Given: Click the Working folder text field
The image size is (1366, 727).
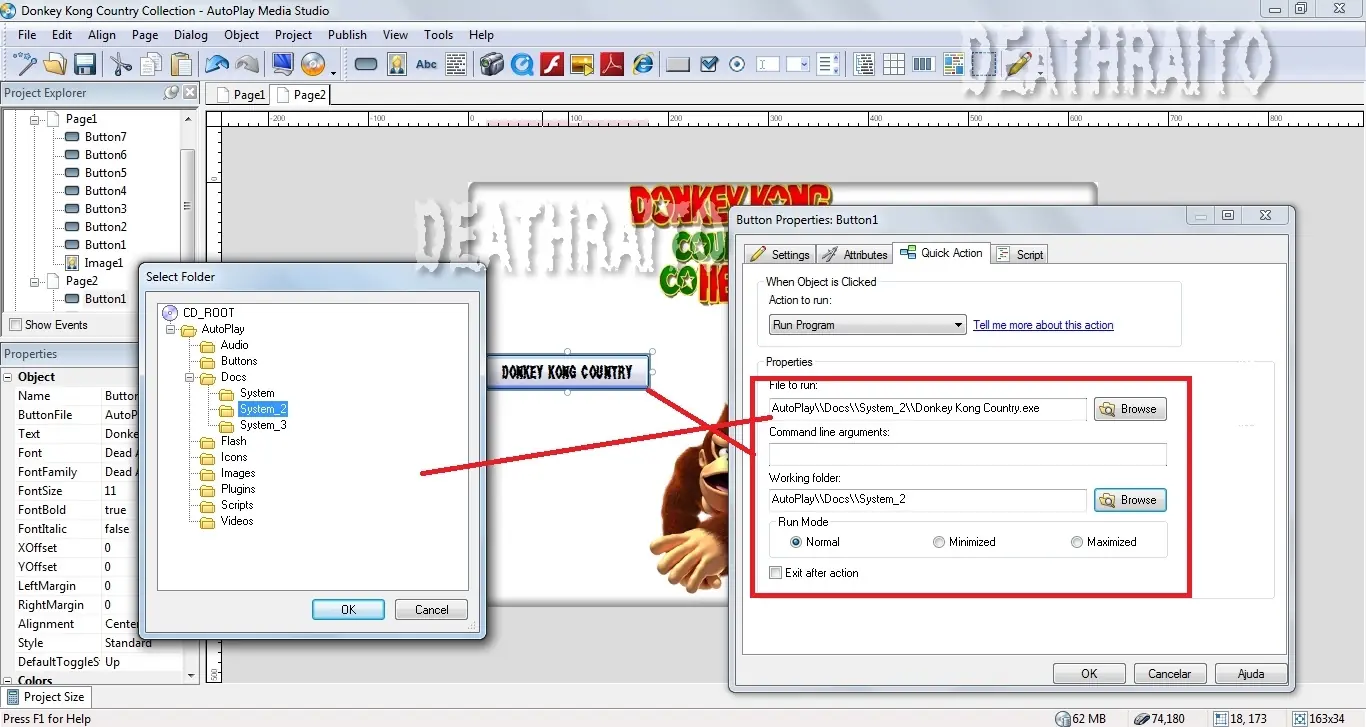Looking at the screenshot, I should click(927, 499).
